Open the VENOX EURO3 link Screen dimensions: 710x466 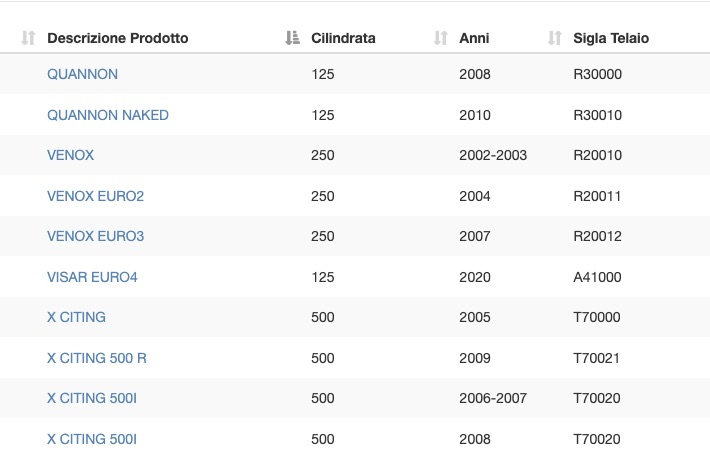coord(96,236)
